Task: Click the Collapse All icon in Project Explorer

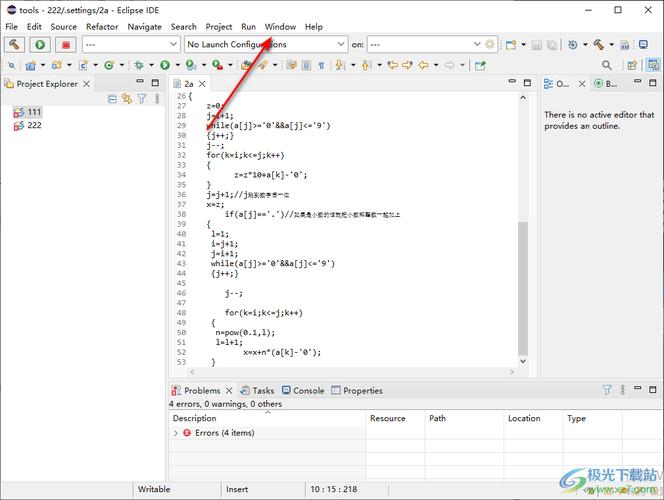Action: (x=112, y=99)
